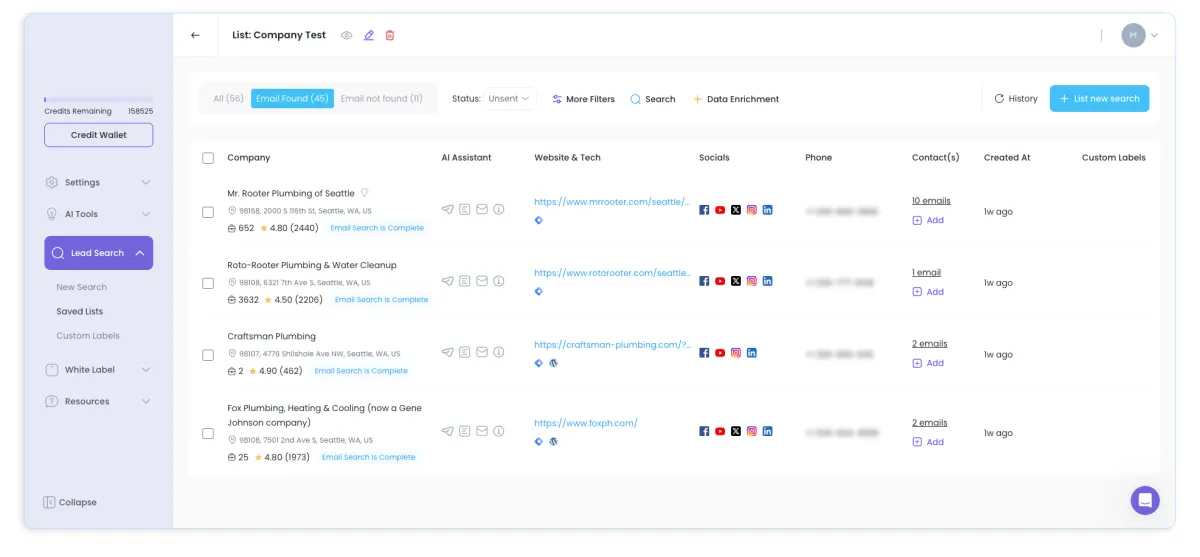Open the rotorooter.com website link
Screen dimensions: 1200x557
click(x=612, y=273)
